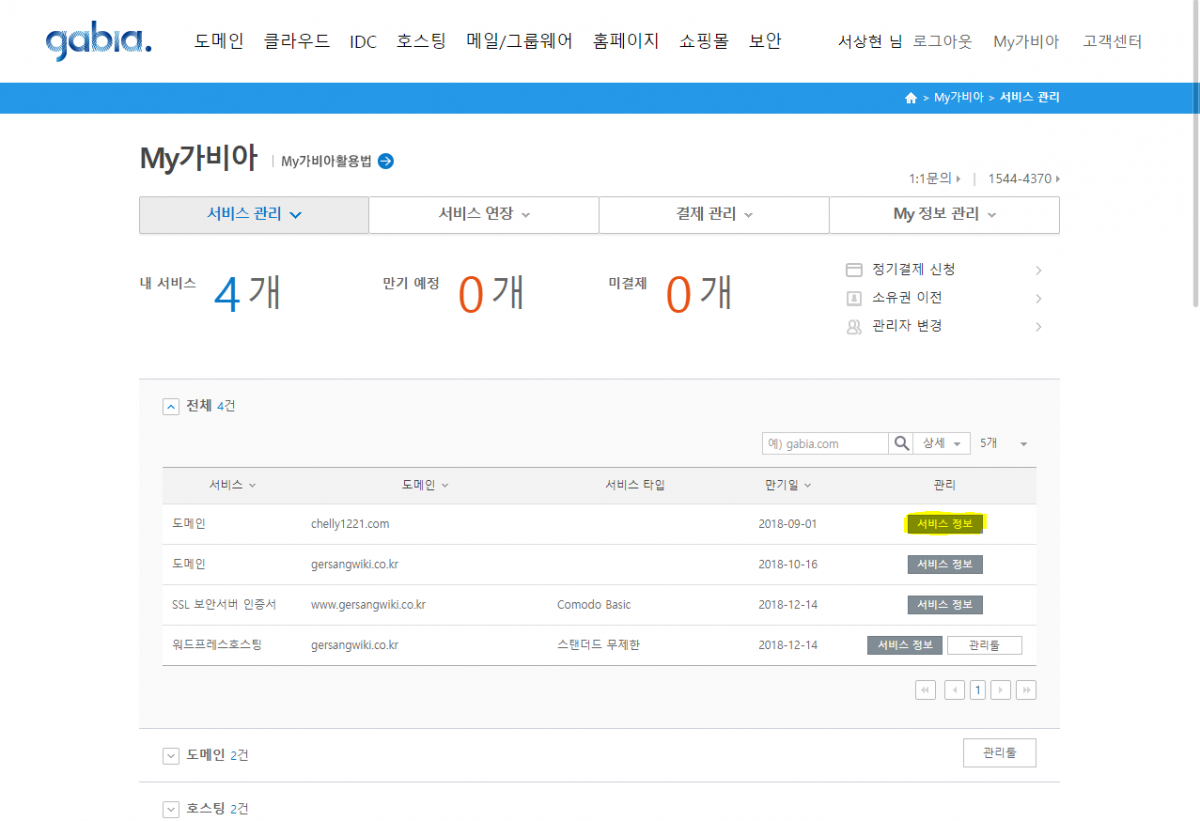Open the 서비스 연장 tab menu
Screen dimensions: 1200x821
(484, 215)
